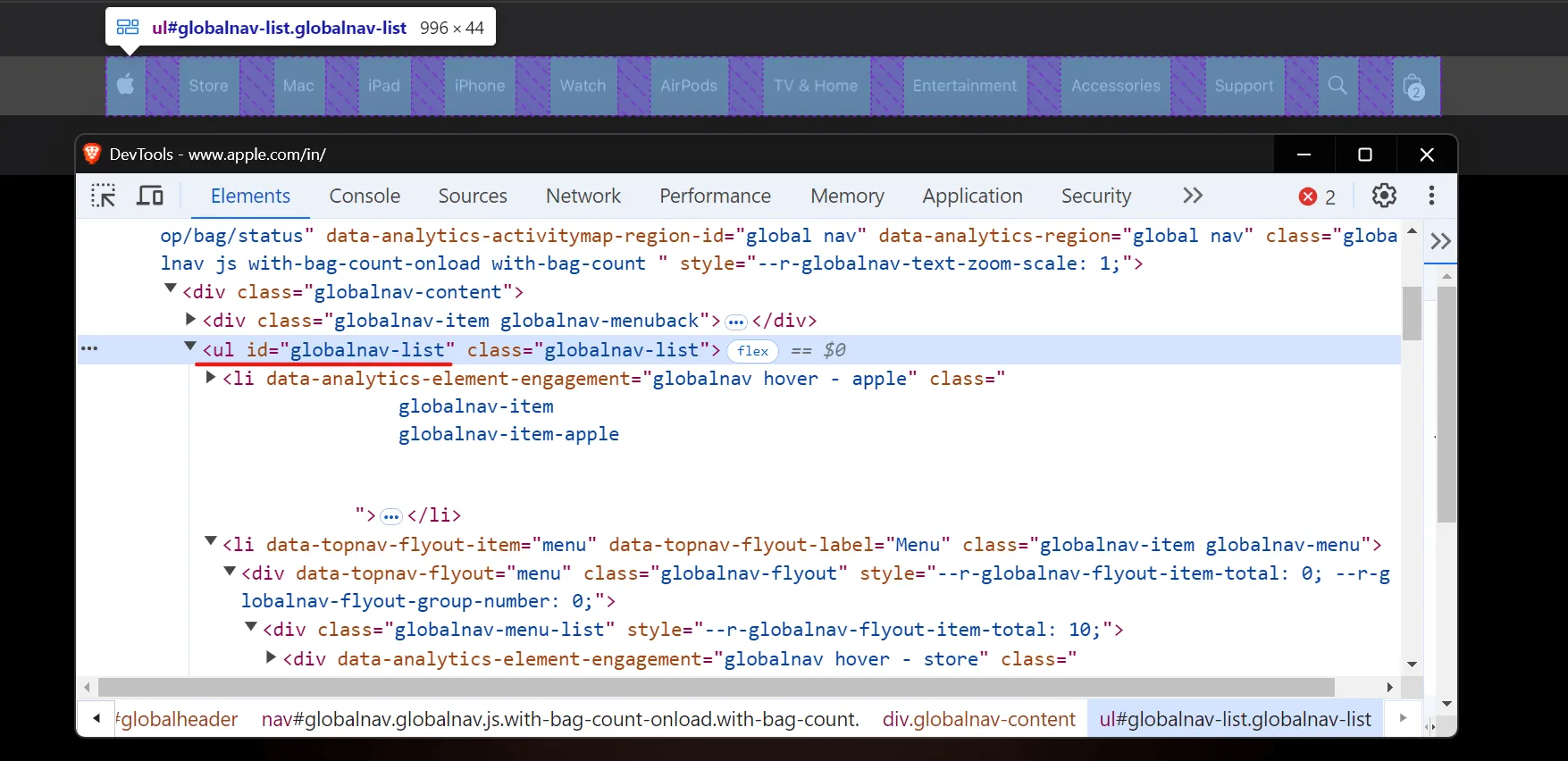Click Accessories in the navbar
The height and width of the screenshot is (761, 1568).
(x=1116, y=86)
